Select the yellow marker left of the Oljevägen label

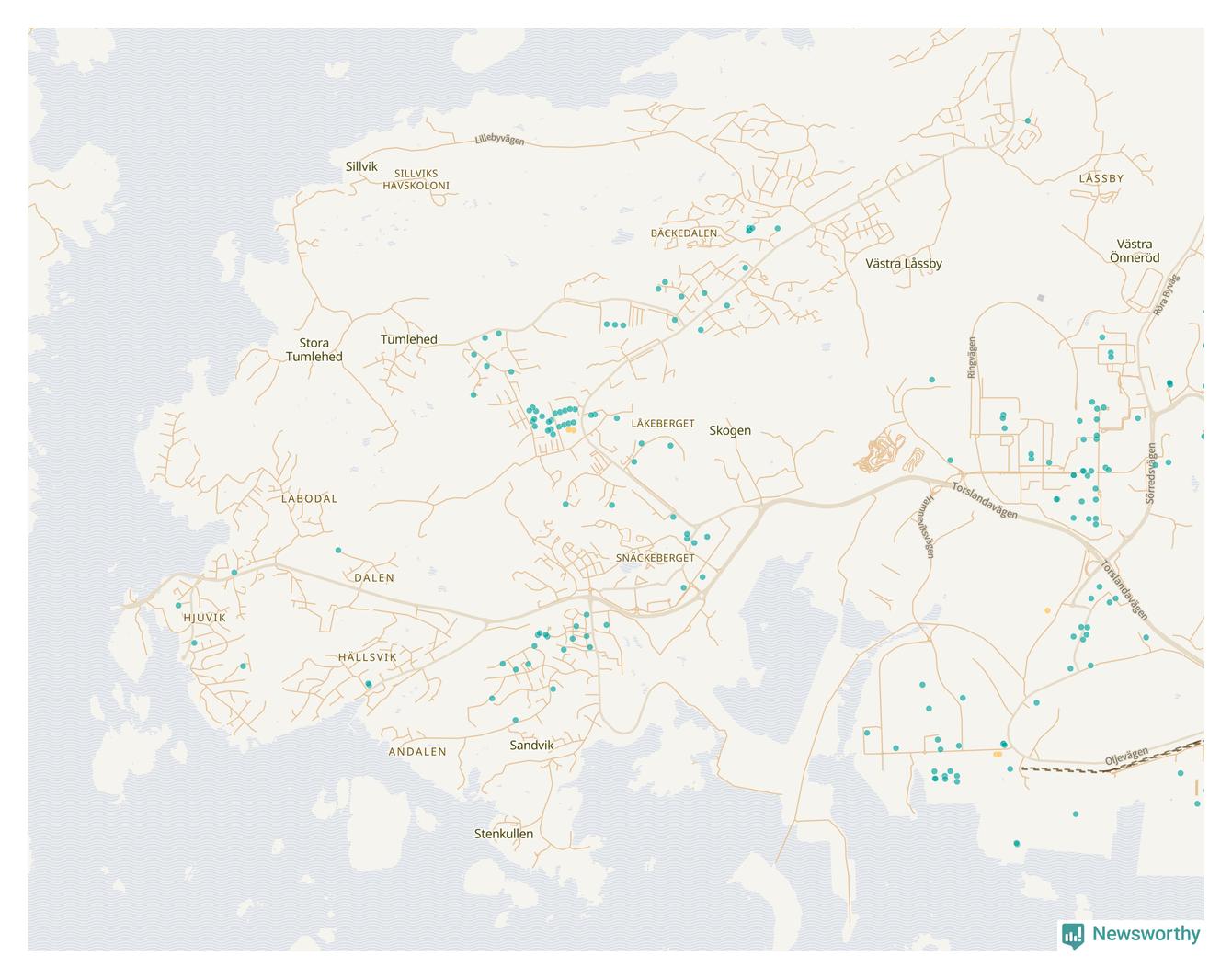click(998, 755)
